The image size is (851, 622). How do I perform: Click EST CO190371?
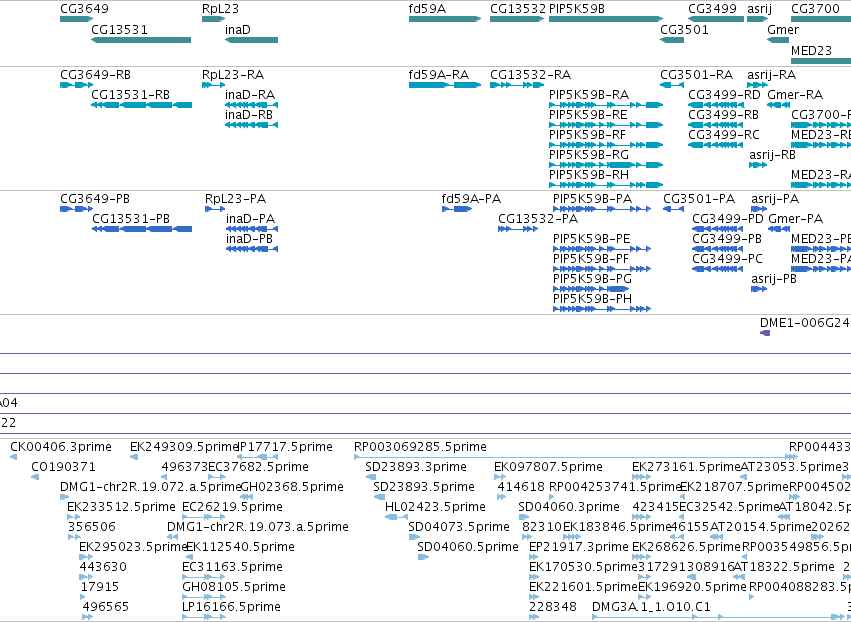tap(63, 467)
